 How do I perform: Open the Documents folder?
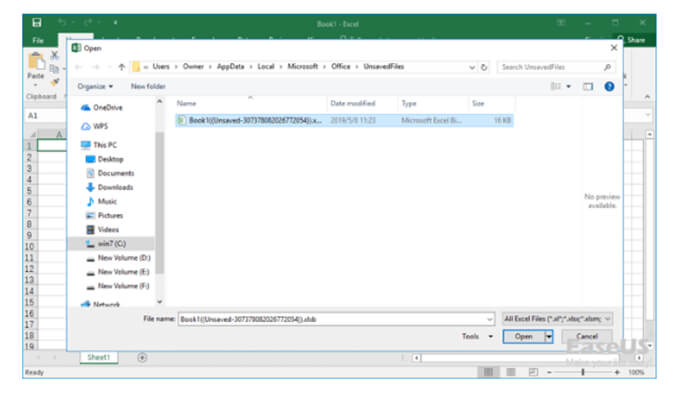pos(110,173)
